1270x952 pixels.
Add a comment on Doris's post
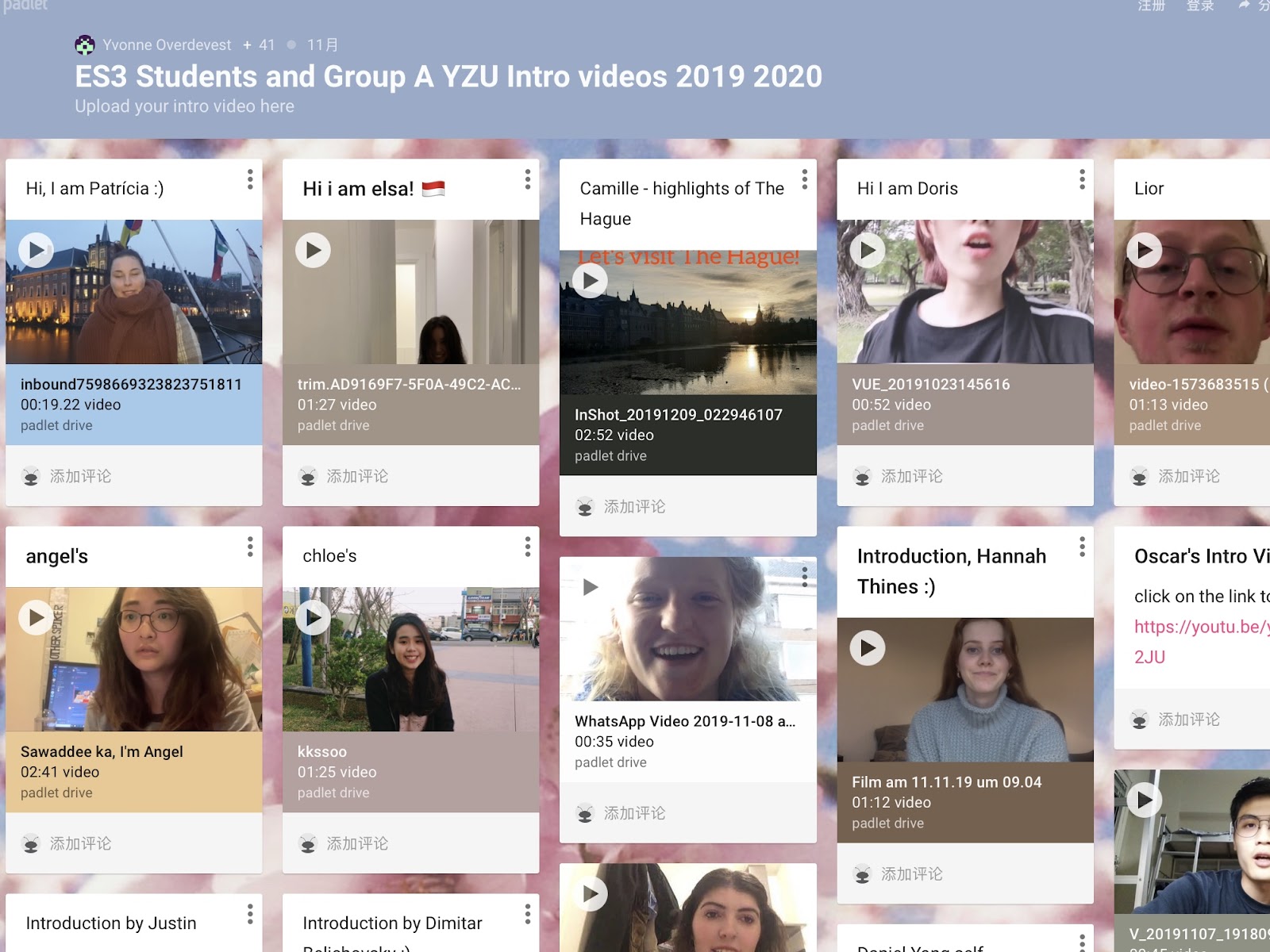(911, 476)
